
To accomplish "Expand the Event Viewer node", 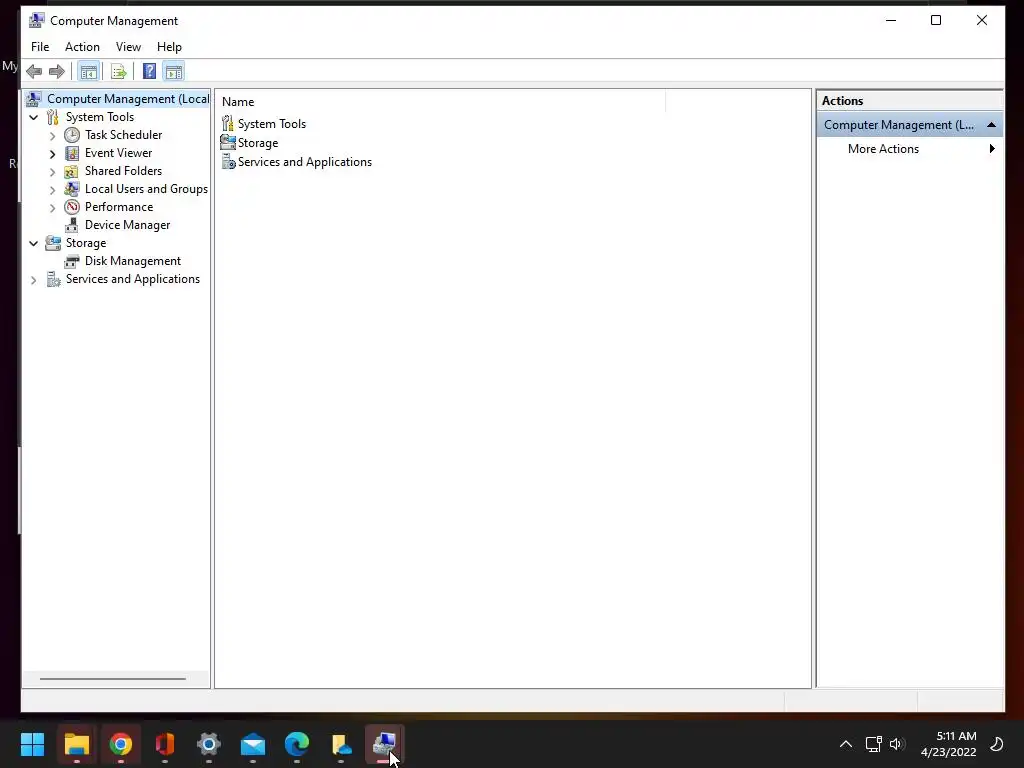I will coord(52,154).
